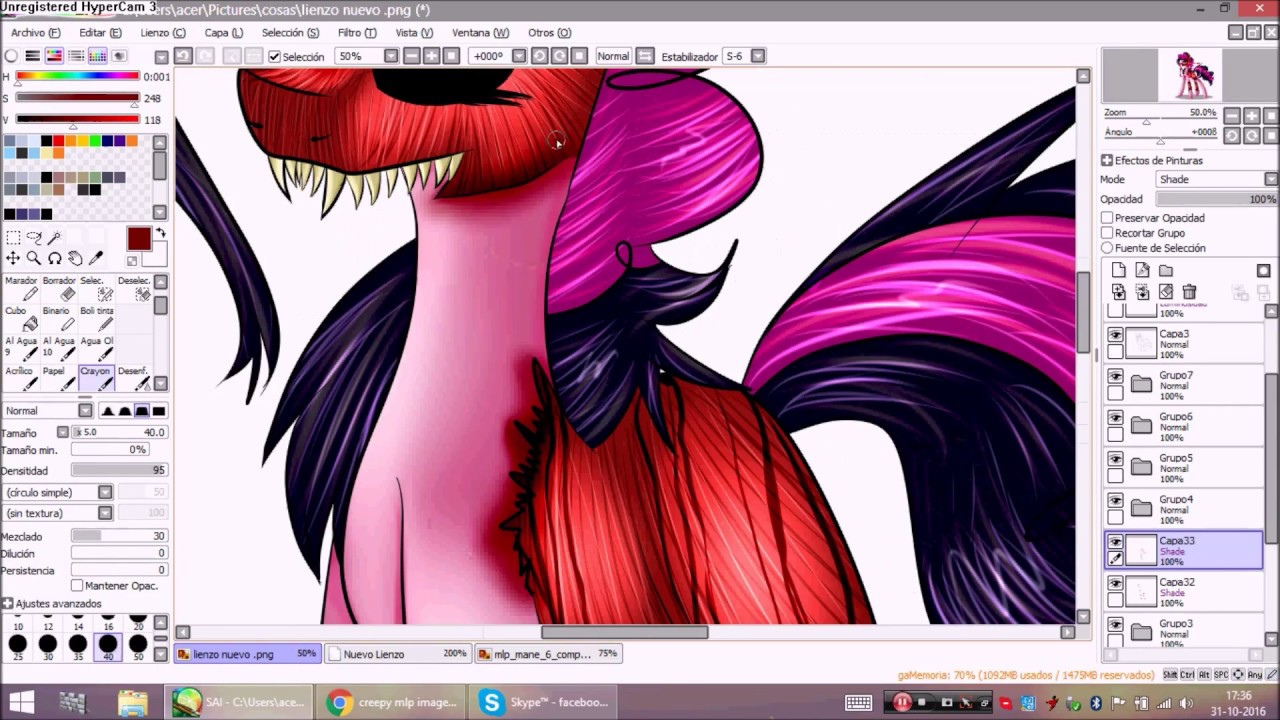
Task: Select the Zoom magnifier tool
Action: click(34, 259)
